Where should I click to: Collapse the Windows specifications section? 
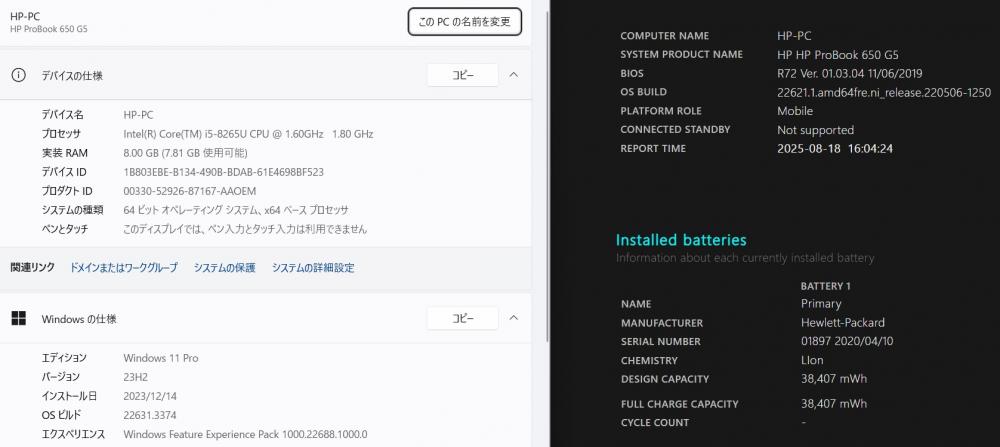tap(514, 318)
